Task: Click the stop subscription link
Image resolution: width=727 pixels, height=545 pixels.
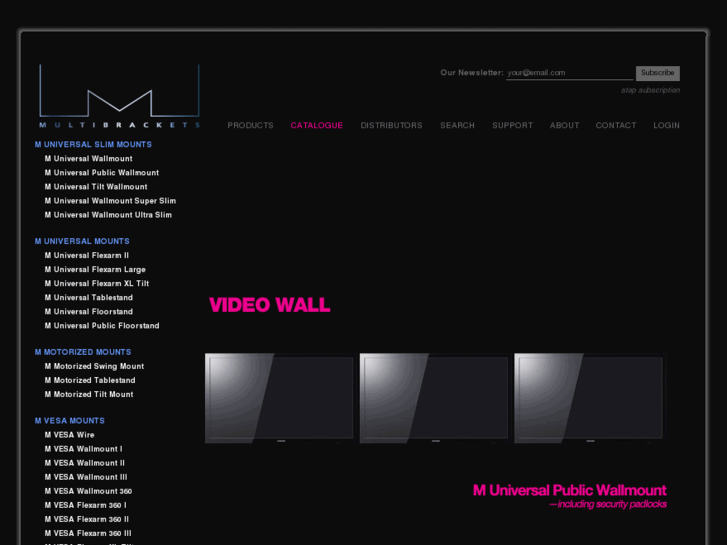Action: point(650,90)
